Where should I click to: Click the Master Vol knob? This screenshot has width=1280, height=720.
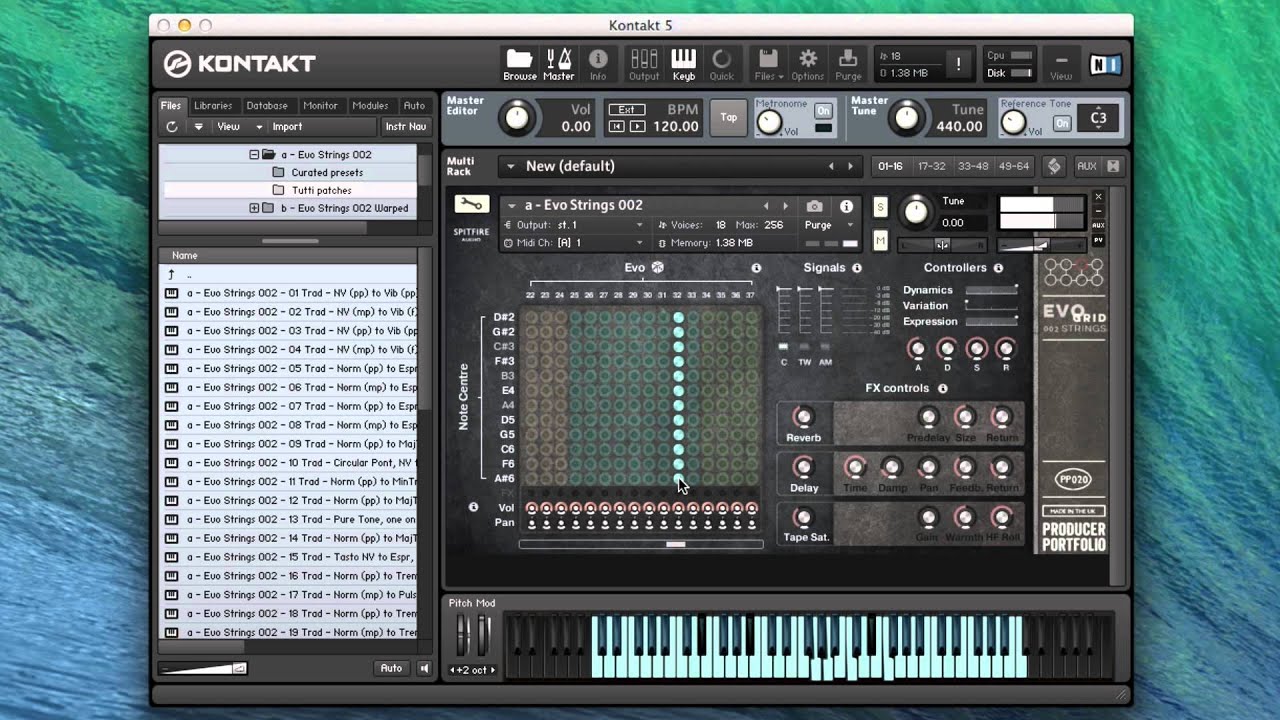pos(517,118)
